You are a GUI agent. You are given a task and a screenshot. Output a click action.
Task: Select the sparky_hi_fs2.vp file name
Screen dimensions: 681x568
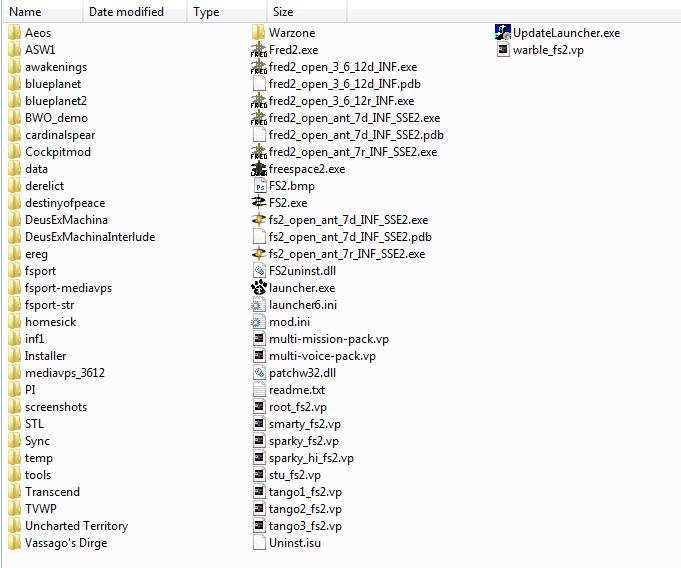[311, 458]
